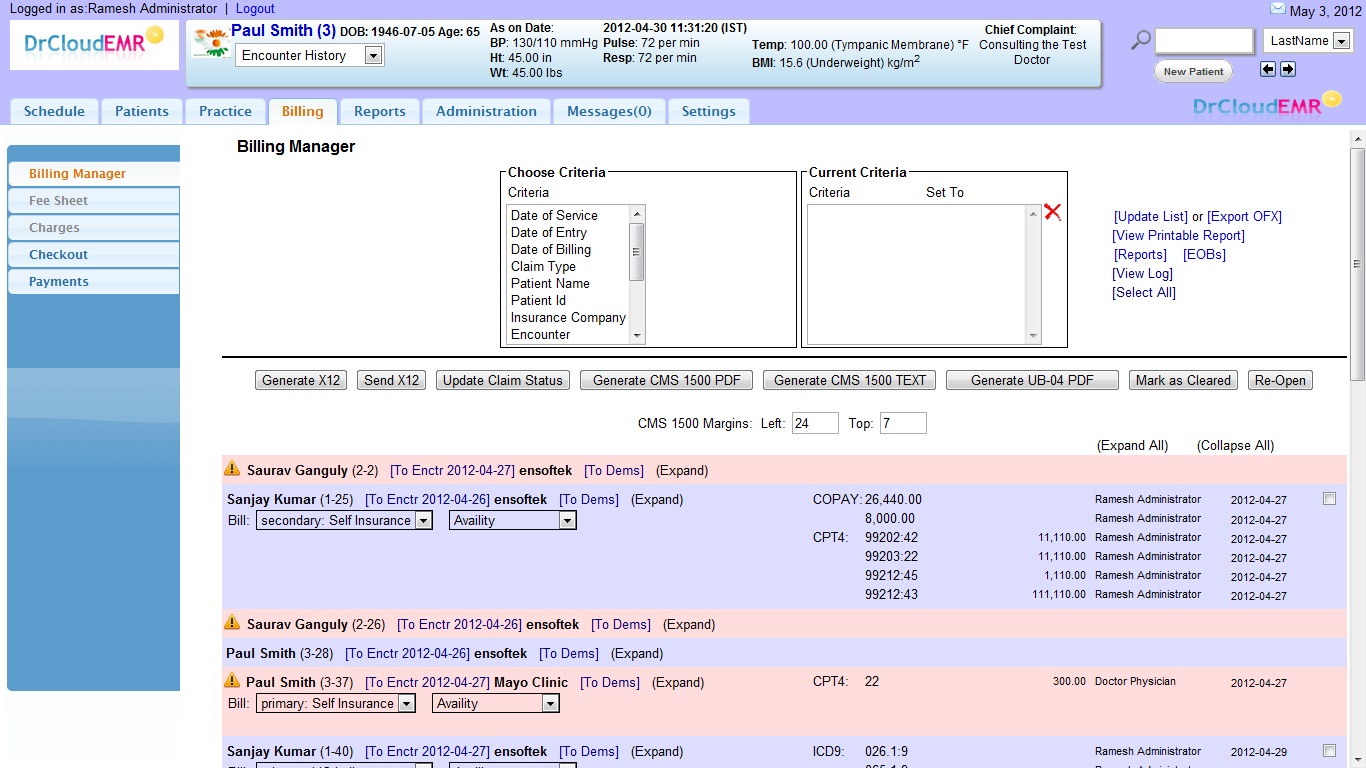This screenshot has width=1366, height=768.
Task: Choose Insurance Company in criteria list
Action: [568, 317]
